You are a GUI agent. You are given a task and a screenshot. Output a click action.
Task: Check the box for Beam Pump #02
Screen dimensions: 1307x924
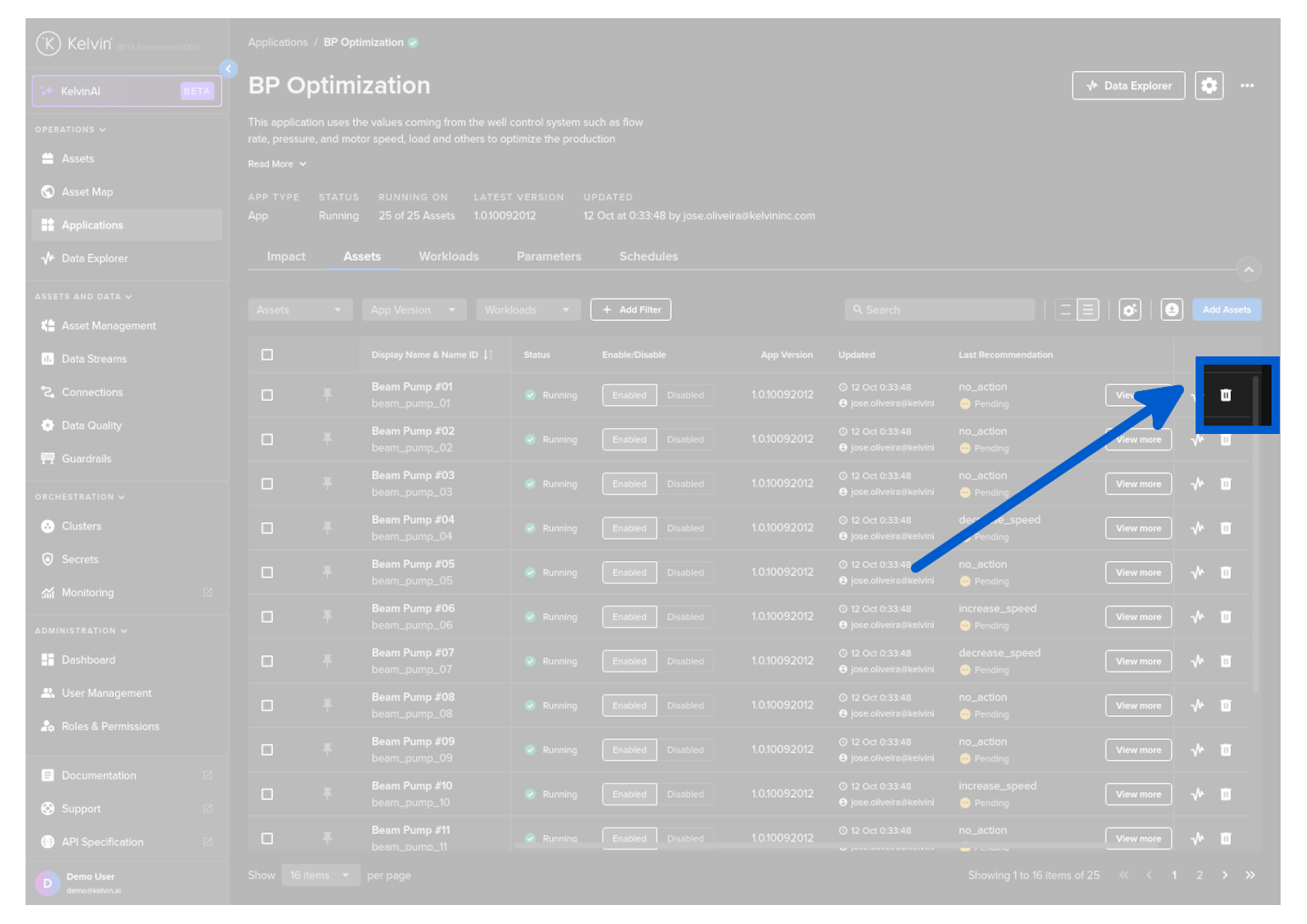point(267,440)
